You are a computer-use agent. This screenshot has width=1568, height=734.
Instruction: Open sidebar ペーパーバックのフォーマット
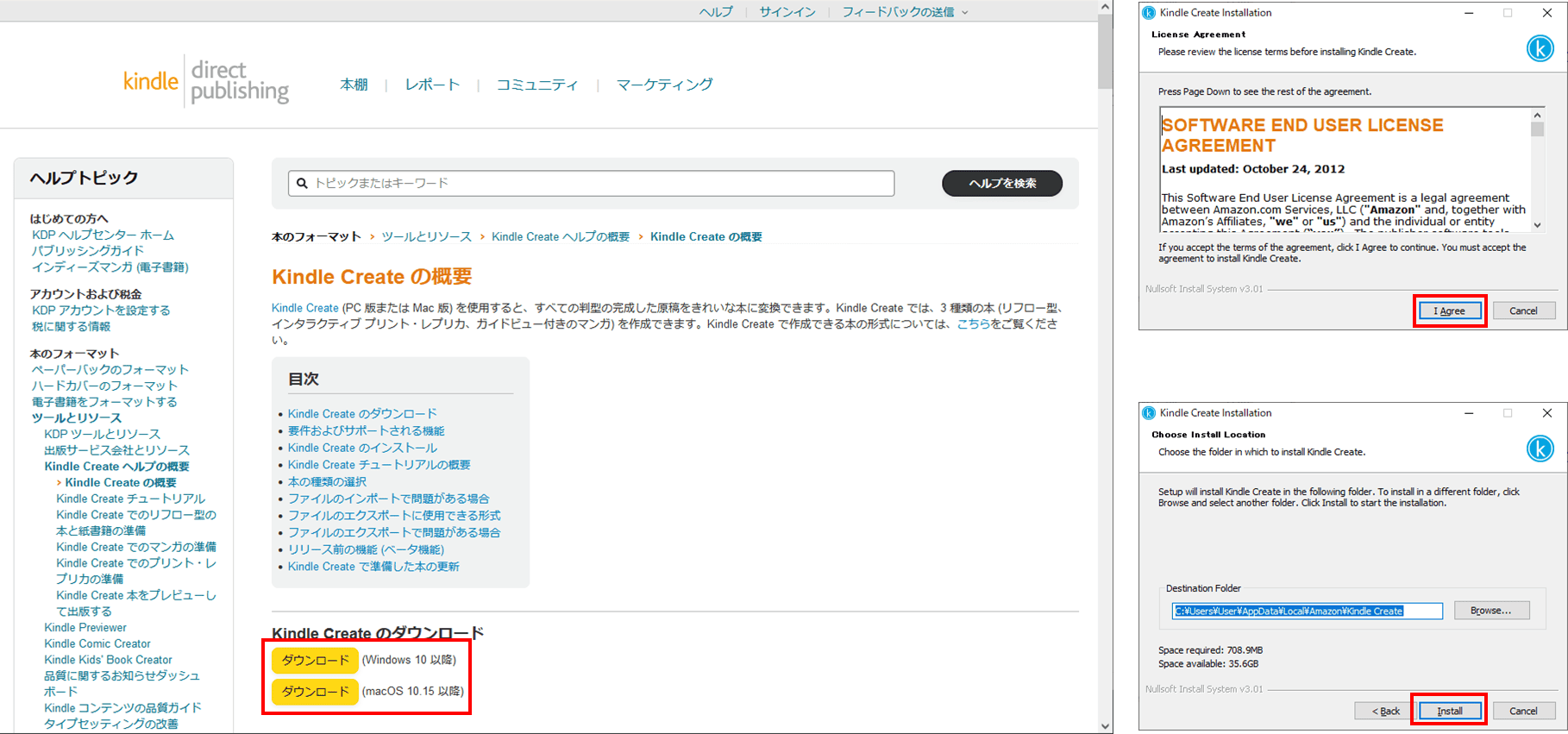click(x=110, y=369)
